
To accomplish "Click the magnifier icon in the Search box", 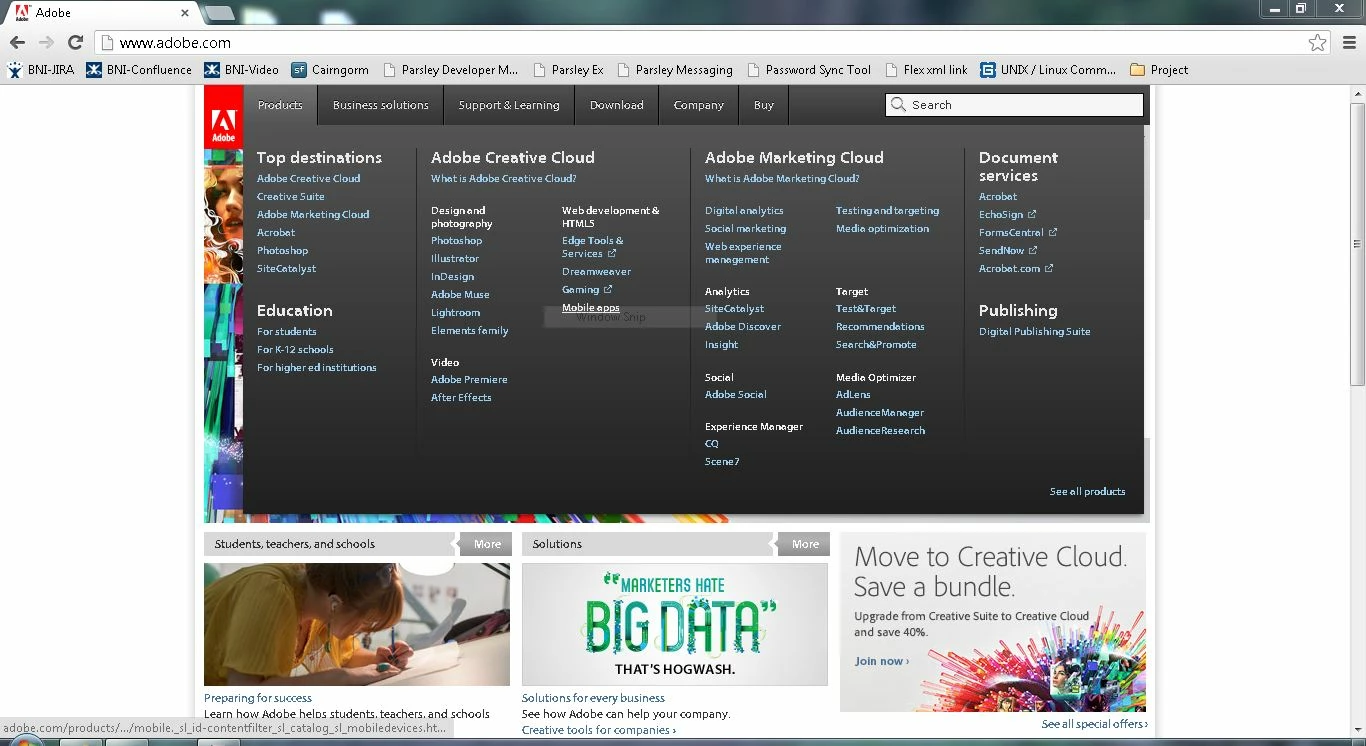I will click(898, 105).
